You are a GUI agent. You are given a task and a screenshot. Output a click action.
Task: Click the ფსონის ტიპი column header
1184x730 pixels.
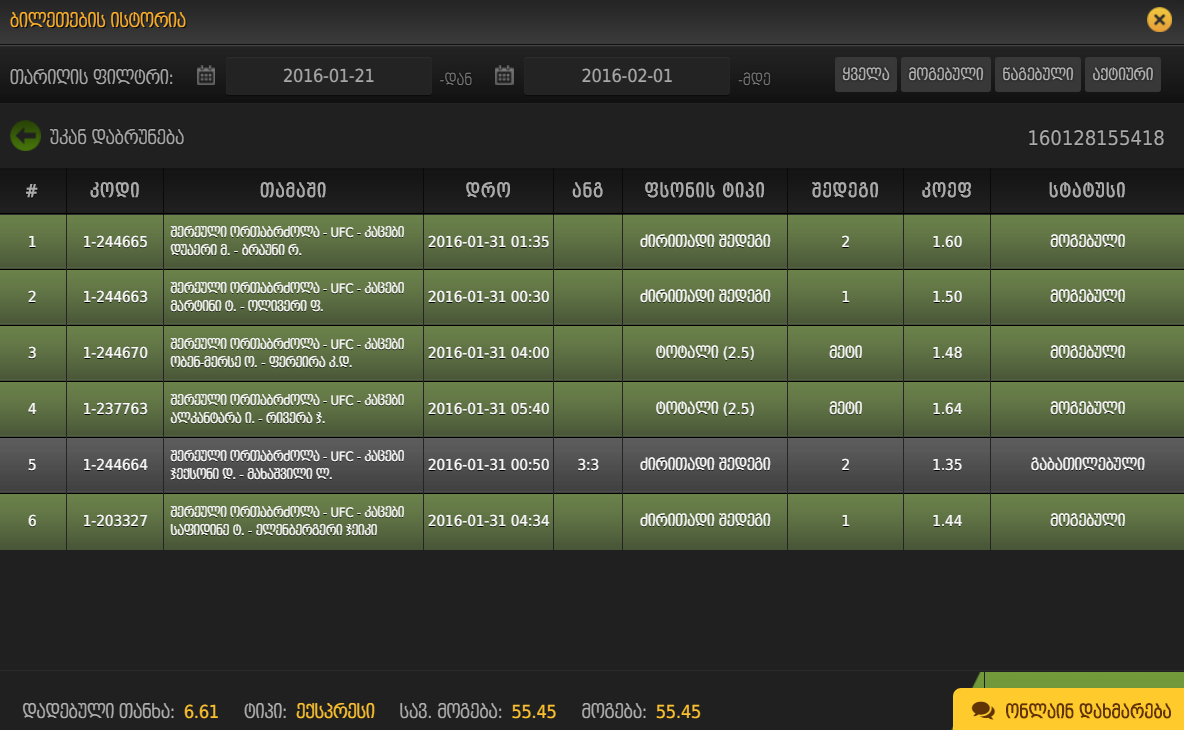[705, 190]
